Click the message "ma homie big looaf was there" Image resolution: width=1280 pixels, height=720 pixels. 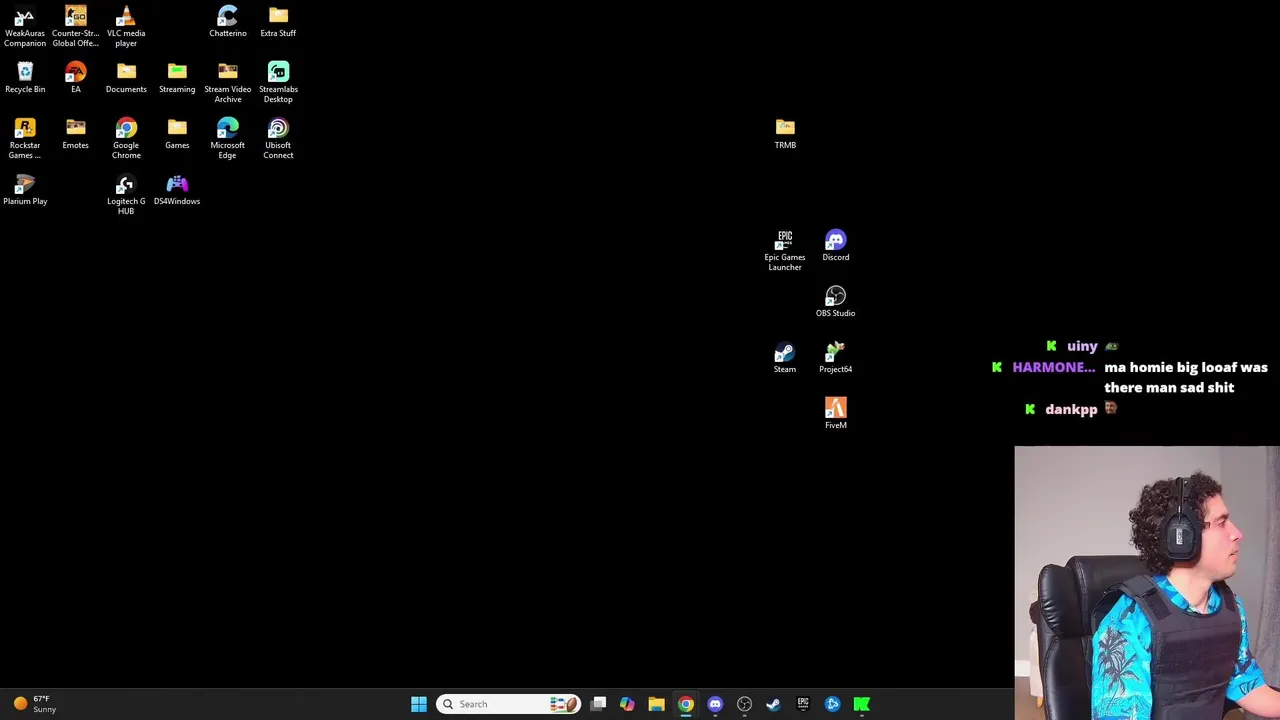pyautogui.click(x=1186, y=377)
